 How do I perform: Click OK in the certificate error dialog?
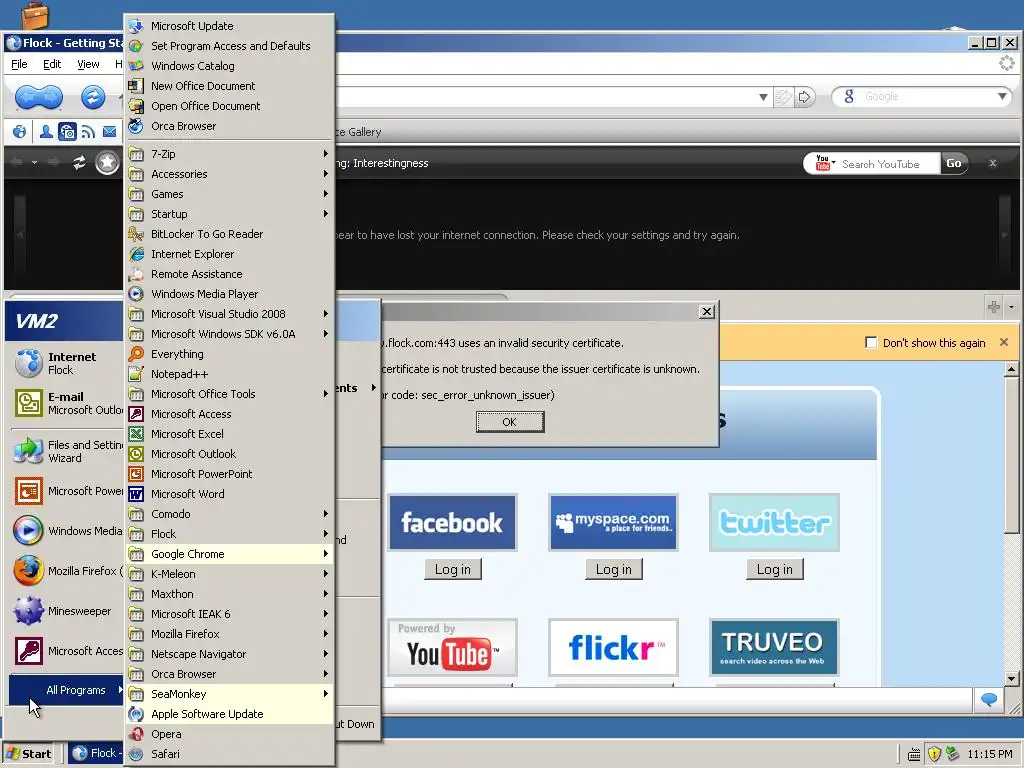click(510, 422)
